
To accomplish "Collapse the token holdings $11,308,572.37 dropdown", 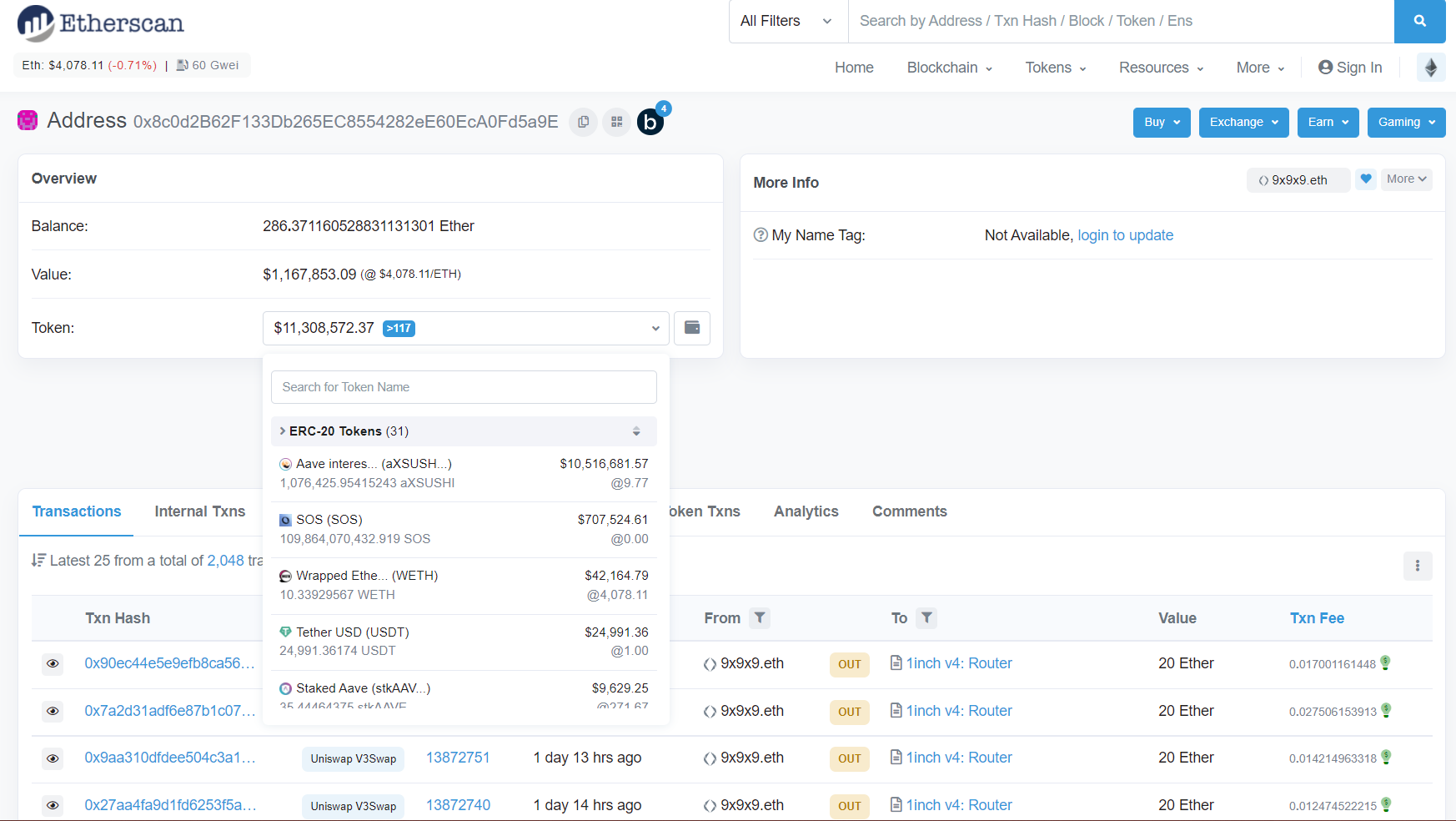I will coord(465,328).
